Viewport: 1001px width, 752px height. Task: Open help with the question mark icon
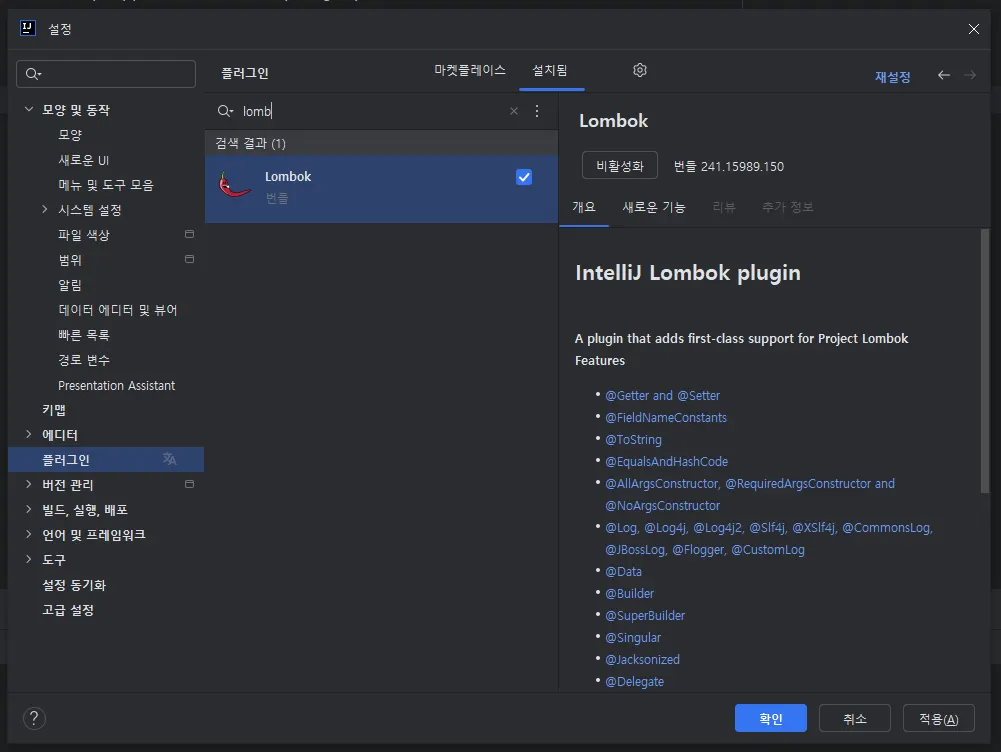[34, 718]
